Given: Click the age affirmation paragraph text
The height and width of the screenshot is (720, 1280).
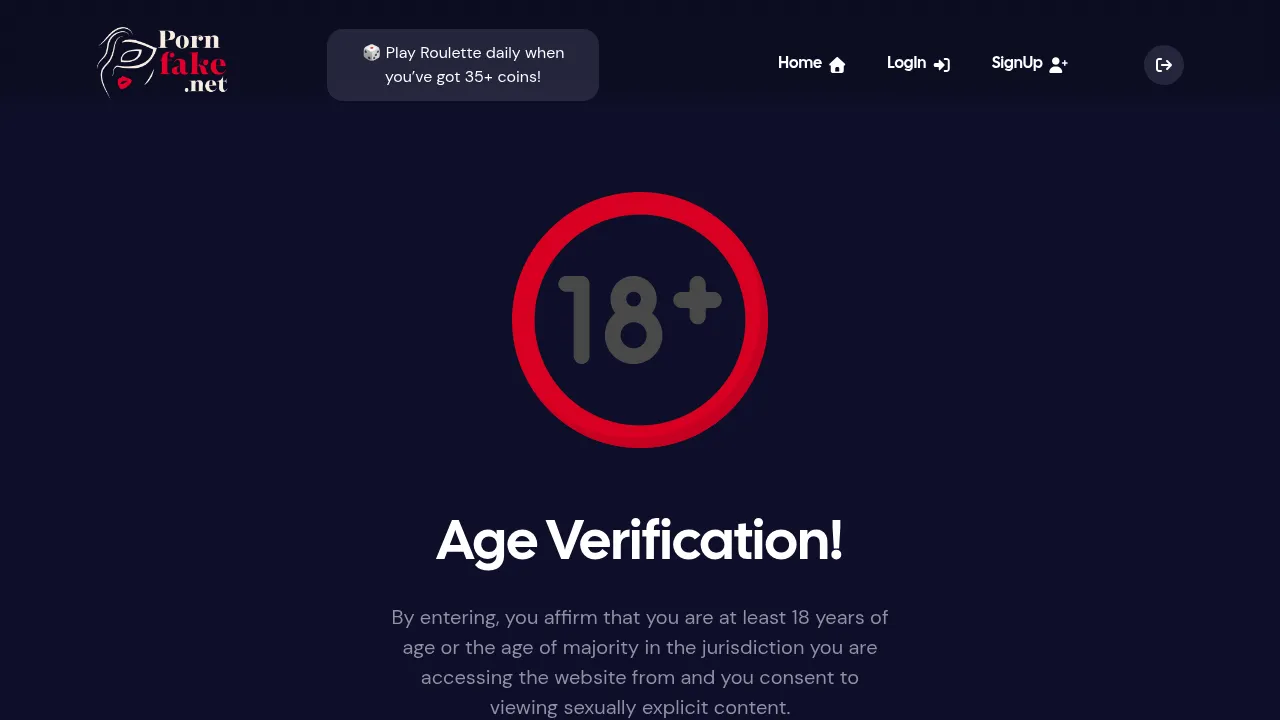Looking at the screenshot, I should click(640, 647).
